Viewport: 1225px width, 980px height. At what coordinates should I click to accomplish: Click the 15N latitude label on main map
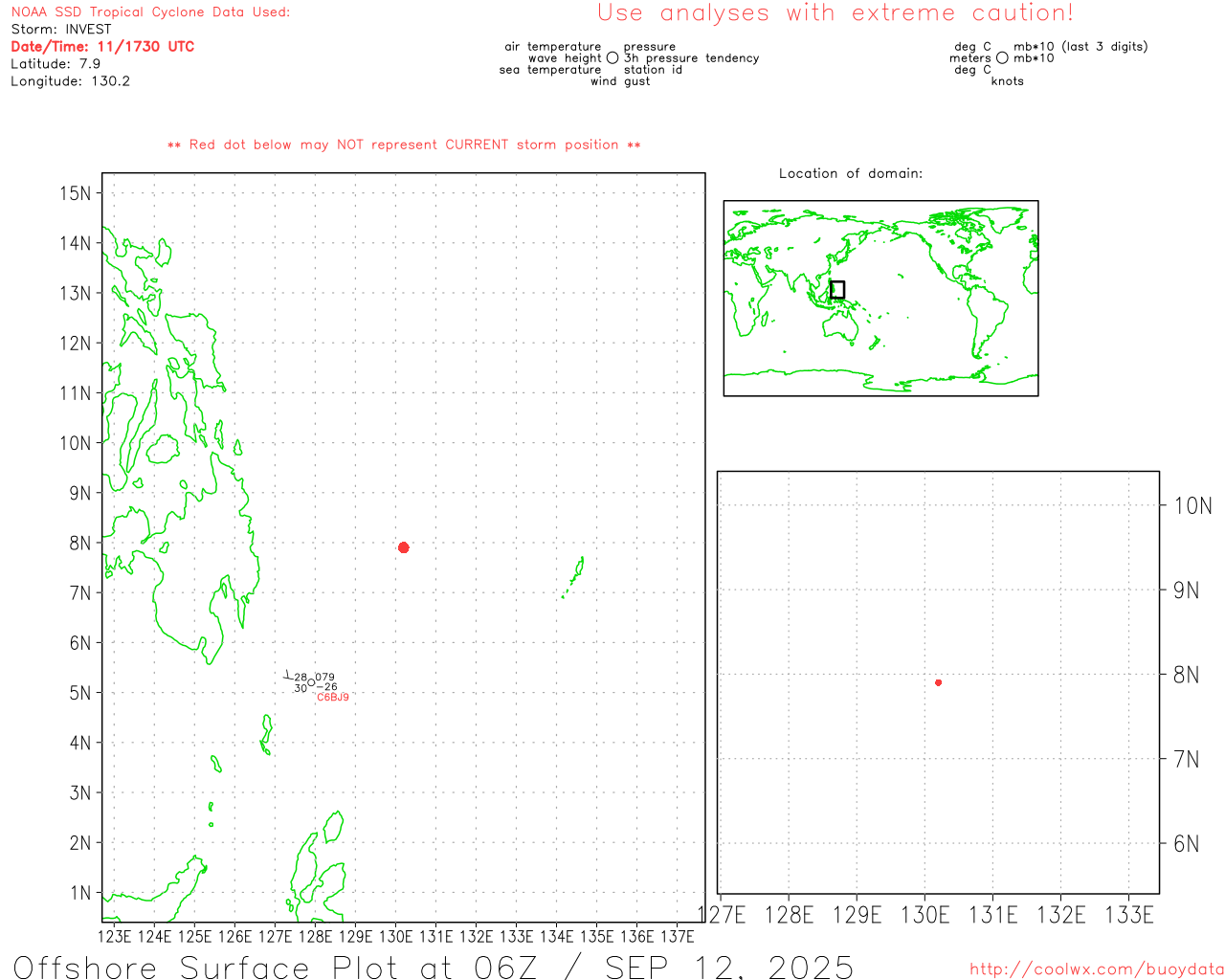coord(75,193)
